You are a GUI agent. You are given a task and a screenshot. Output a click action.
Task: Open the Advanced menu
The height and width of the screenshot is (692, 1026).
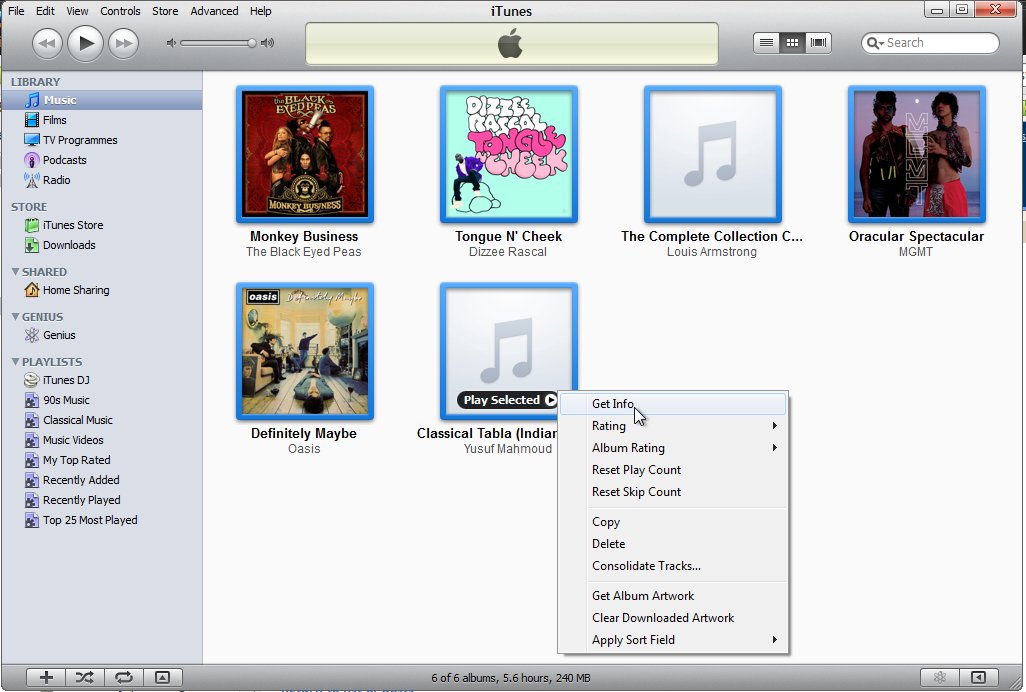[x=214, y=11]
